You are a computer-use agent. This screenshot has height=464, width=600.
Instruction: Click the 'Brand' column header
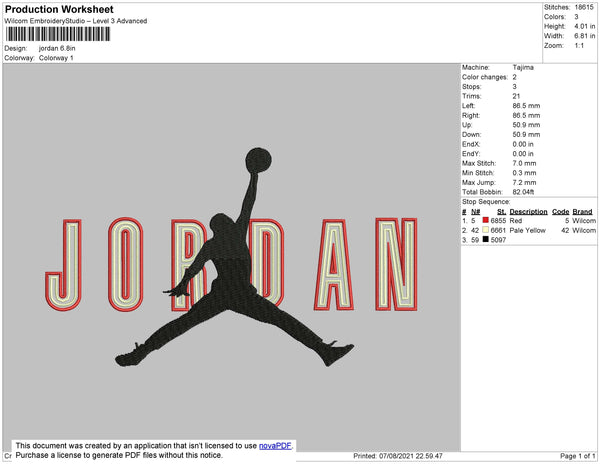point(582,212)
